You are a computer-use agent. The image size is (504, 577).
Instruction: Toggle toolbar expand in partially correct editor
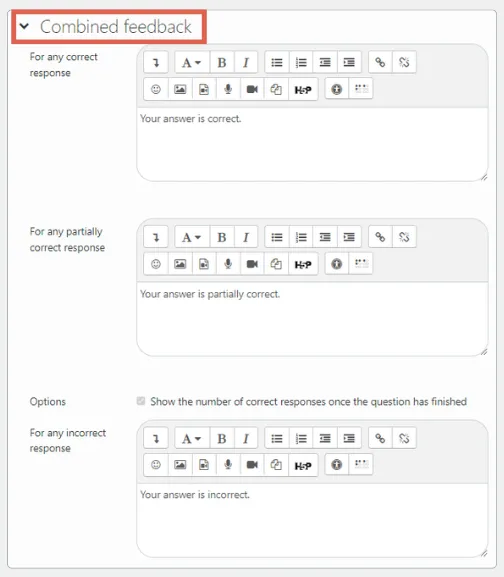tap(156, 237)
